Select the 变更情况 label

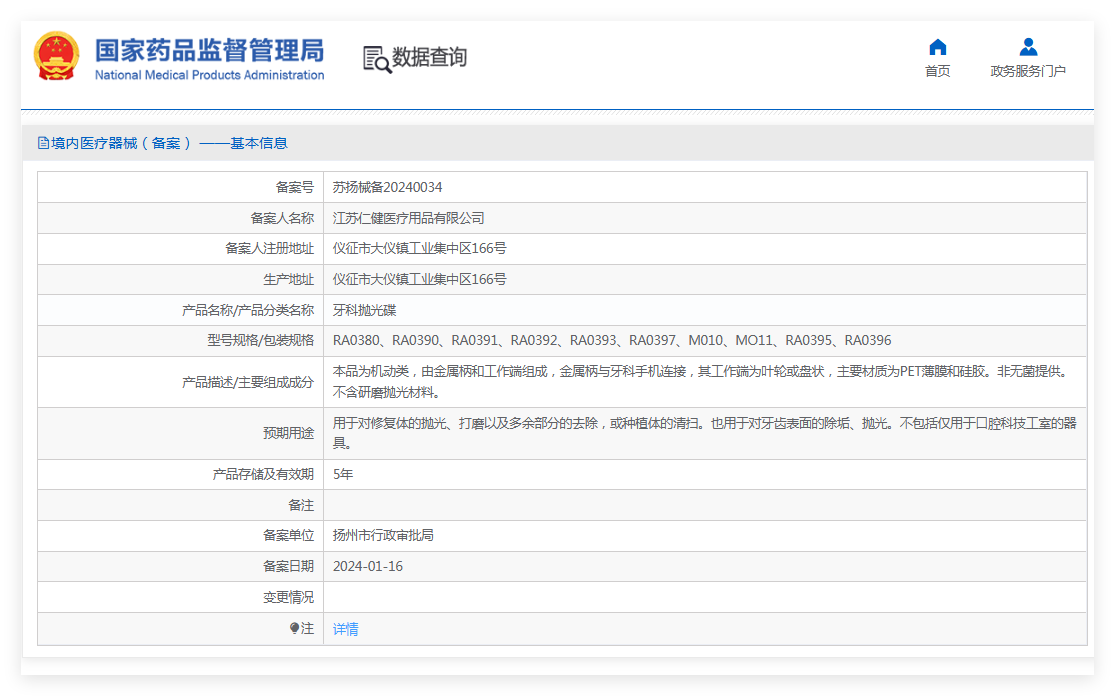[289, 597]
